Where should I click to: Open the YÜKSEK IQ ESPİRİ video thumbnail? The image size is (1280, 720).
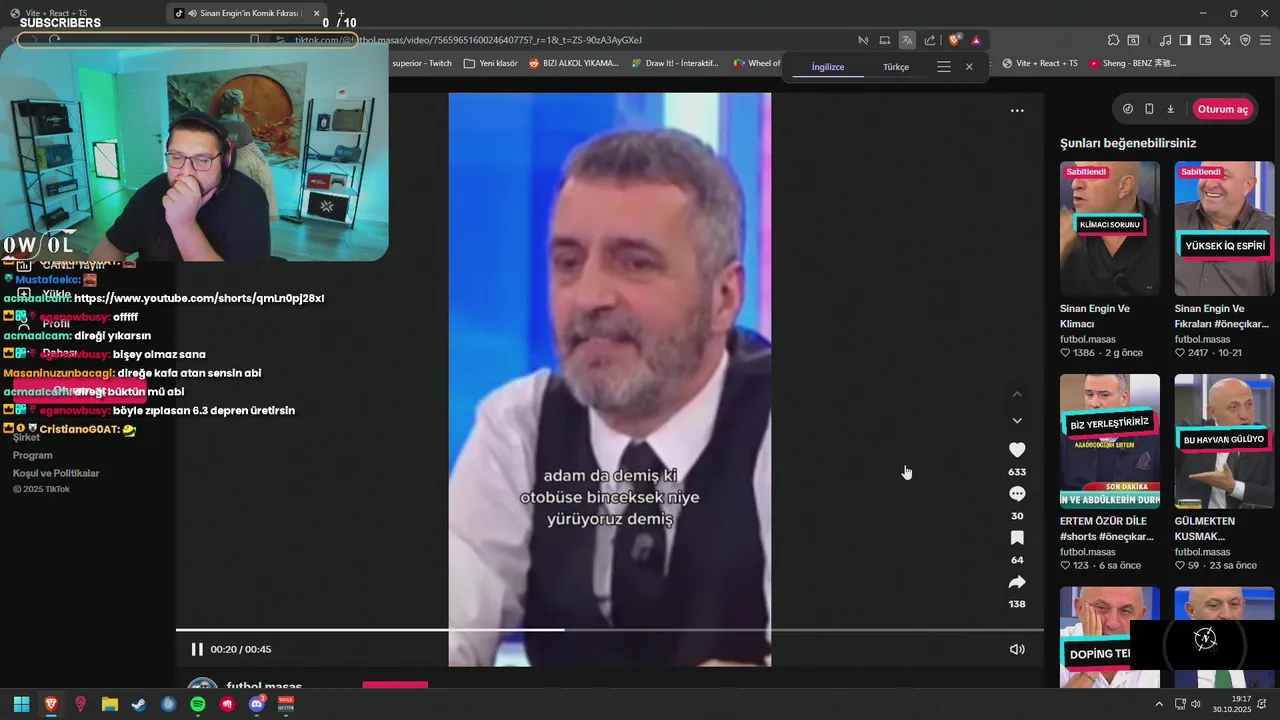(1224, 228)
